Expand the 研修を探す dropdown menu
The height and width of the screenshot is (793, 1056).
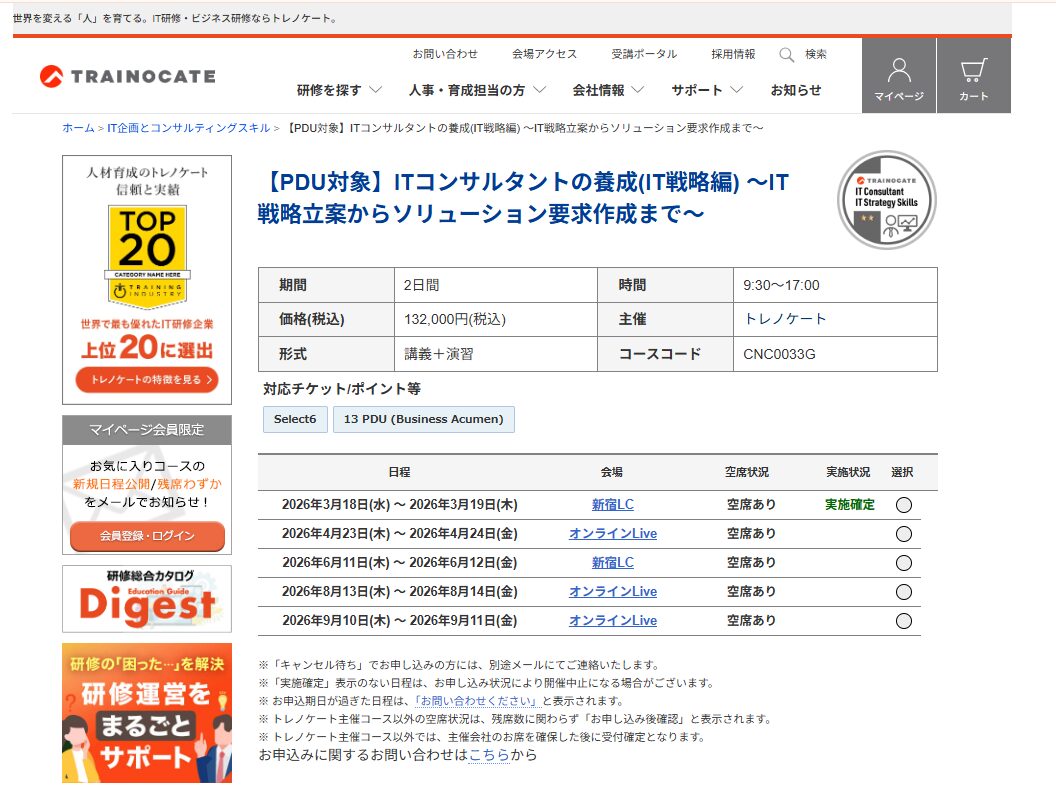(x=340, y=90)
